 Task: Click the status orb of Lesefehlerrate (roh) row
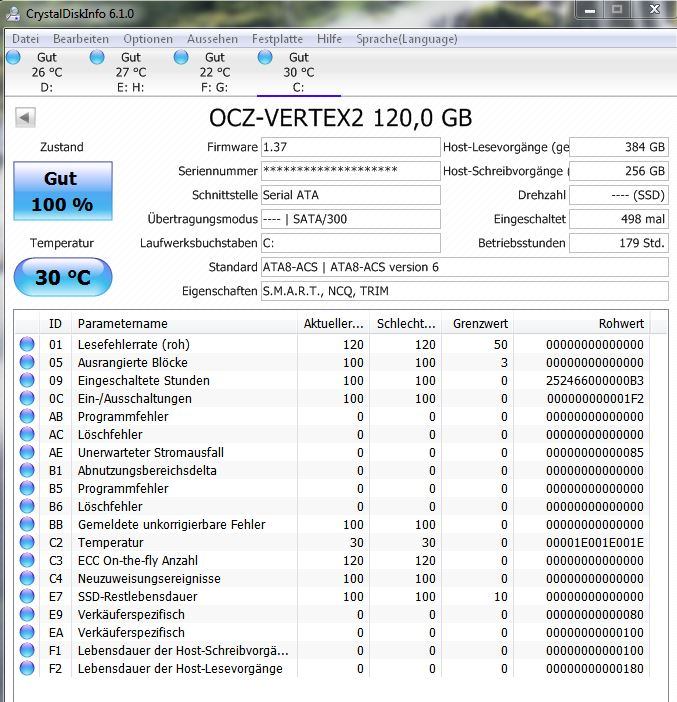point(27,344)
